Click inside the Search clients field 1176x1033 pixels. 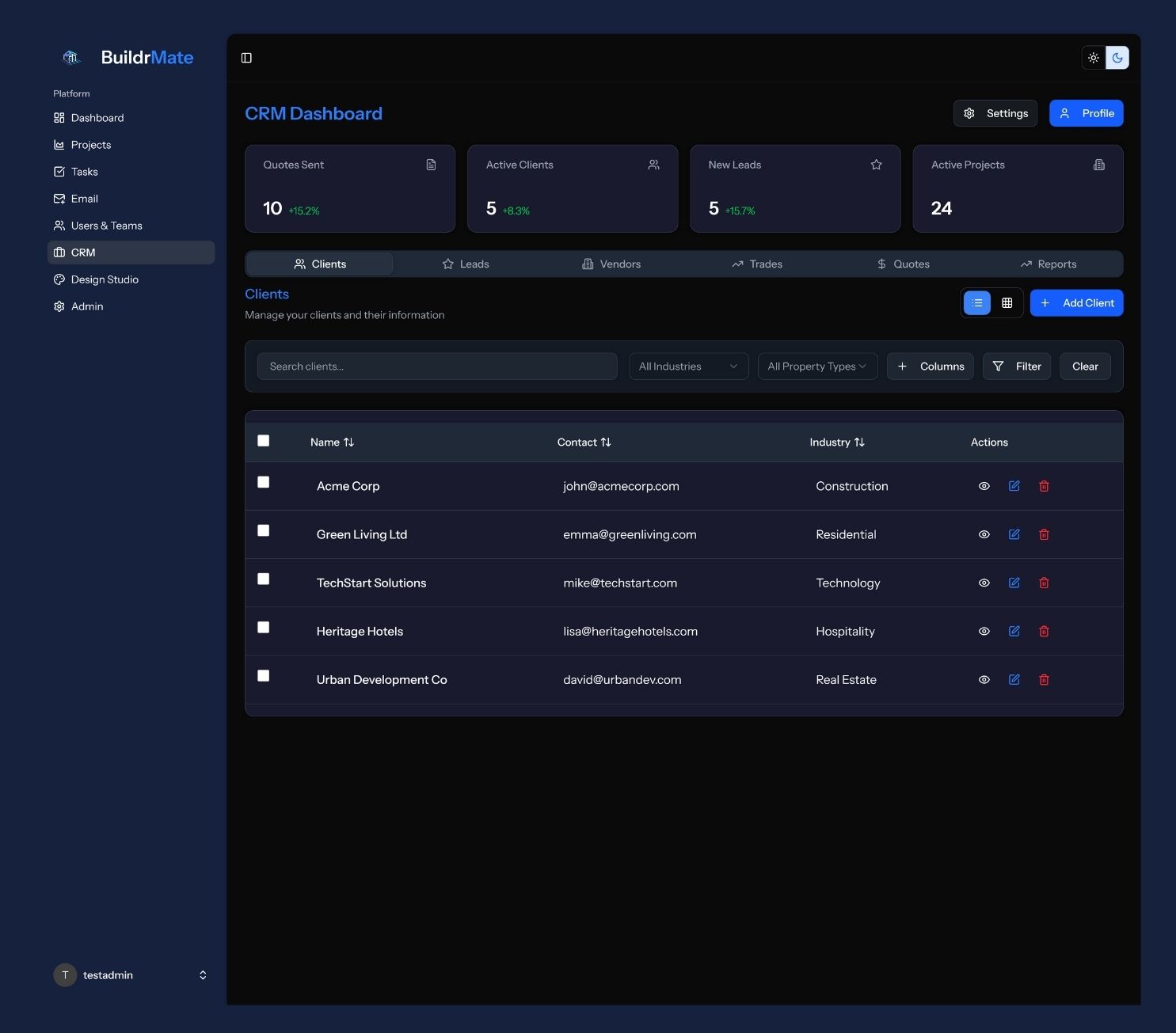[437, 366]
